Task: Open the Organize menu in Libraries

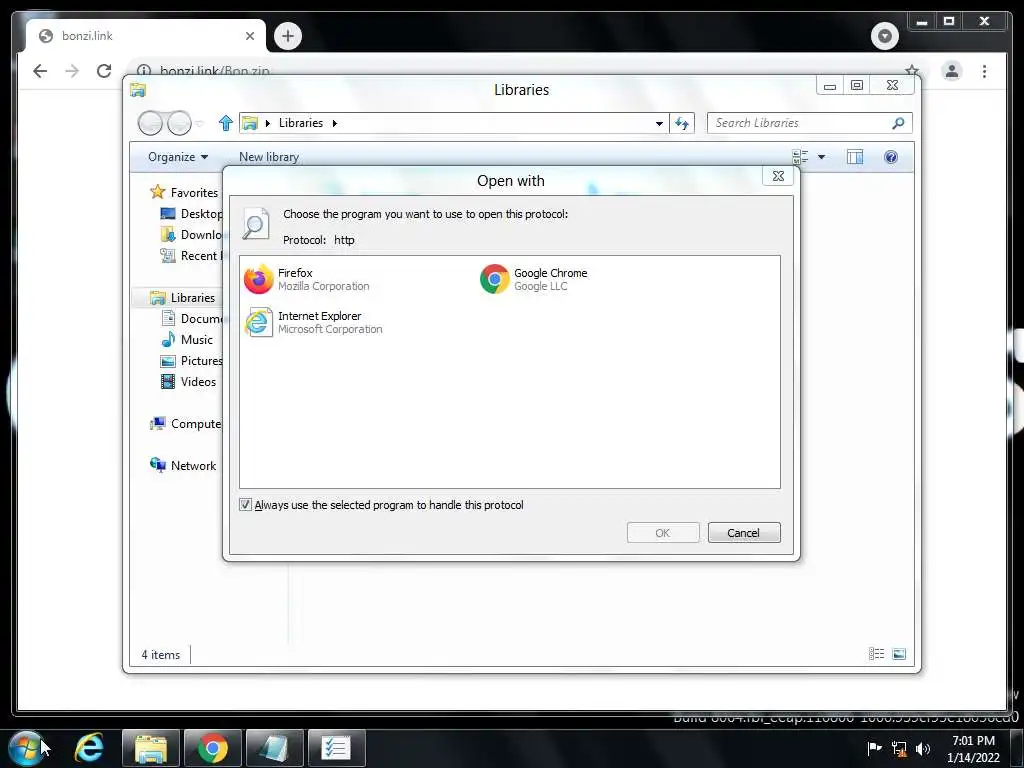Action: 178,157
